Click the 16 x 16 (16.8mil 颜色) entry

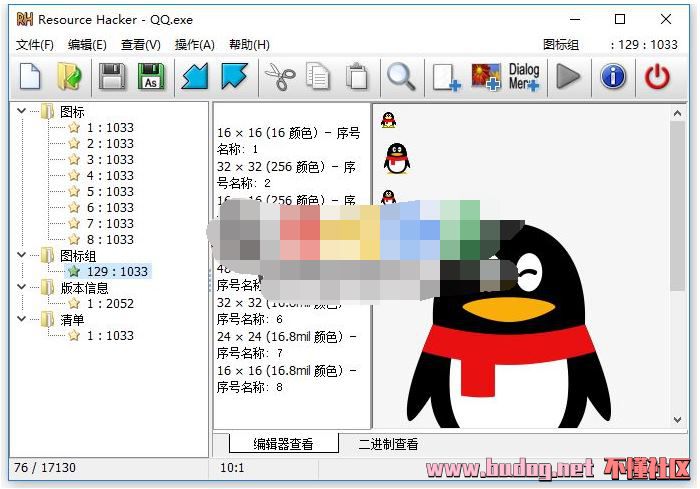coord(287,378)
